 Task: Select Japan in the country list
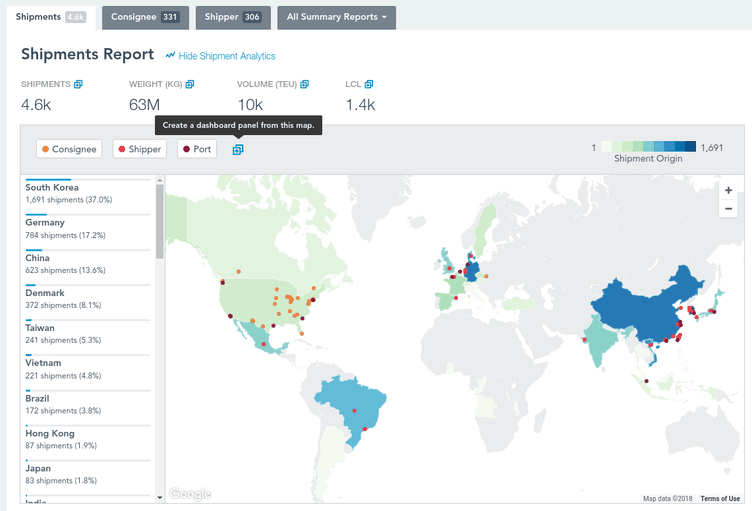pyautogui.click(x=88, y=475)
